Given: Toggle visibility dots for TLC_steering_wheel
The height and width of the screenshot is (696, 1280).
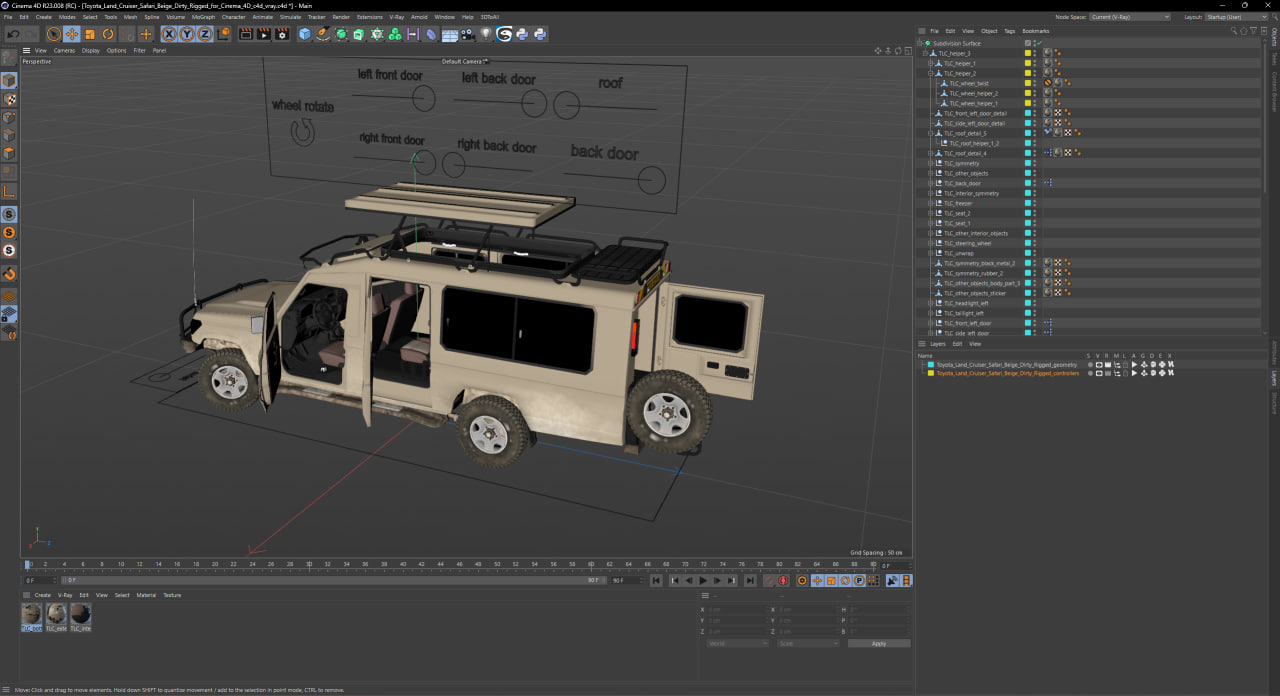Looking at the screenshot, I should 1035,243.
